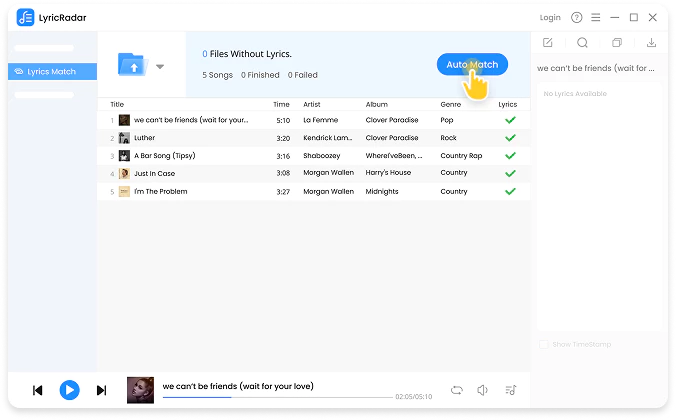Click the lyrics checkmark for we can't be friends
The height and width of the screenshot is (420, 676).
(510, 120)
